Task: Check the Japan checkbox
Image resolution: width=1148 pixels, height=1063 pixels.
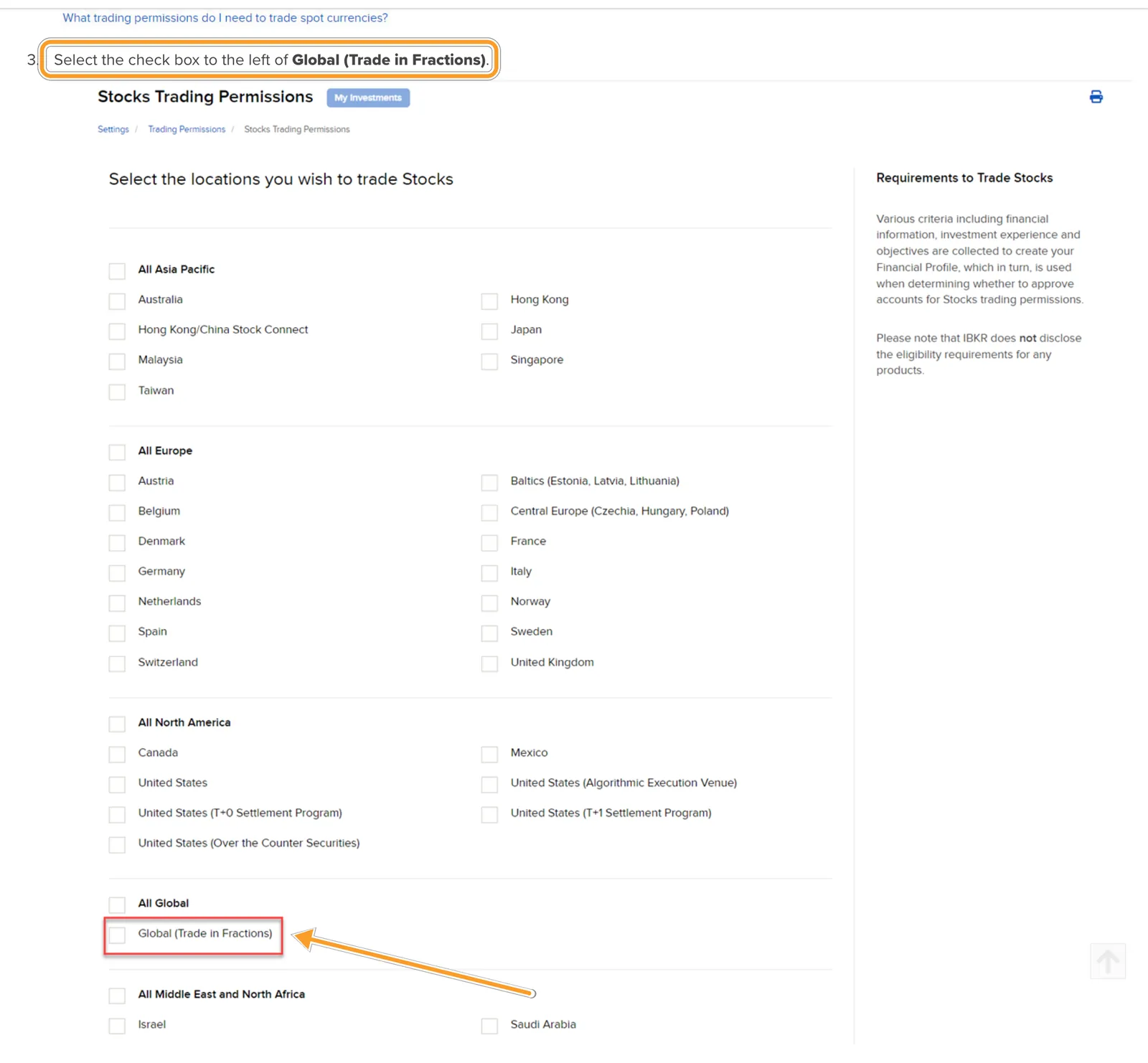Action: [x=489, y=331]
